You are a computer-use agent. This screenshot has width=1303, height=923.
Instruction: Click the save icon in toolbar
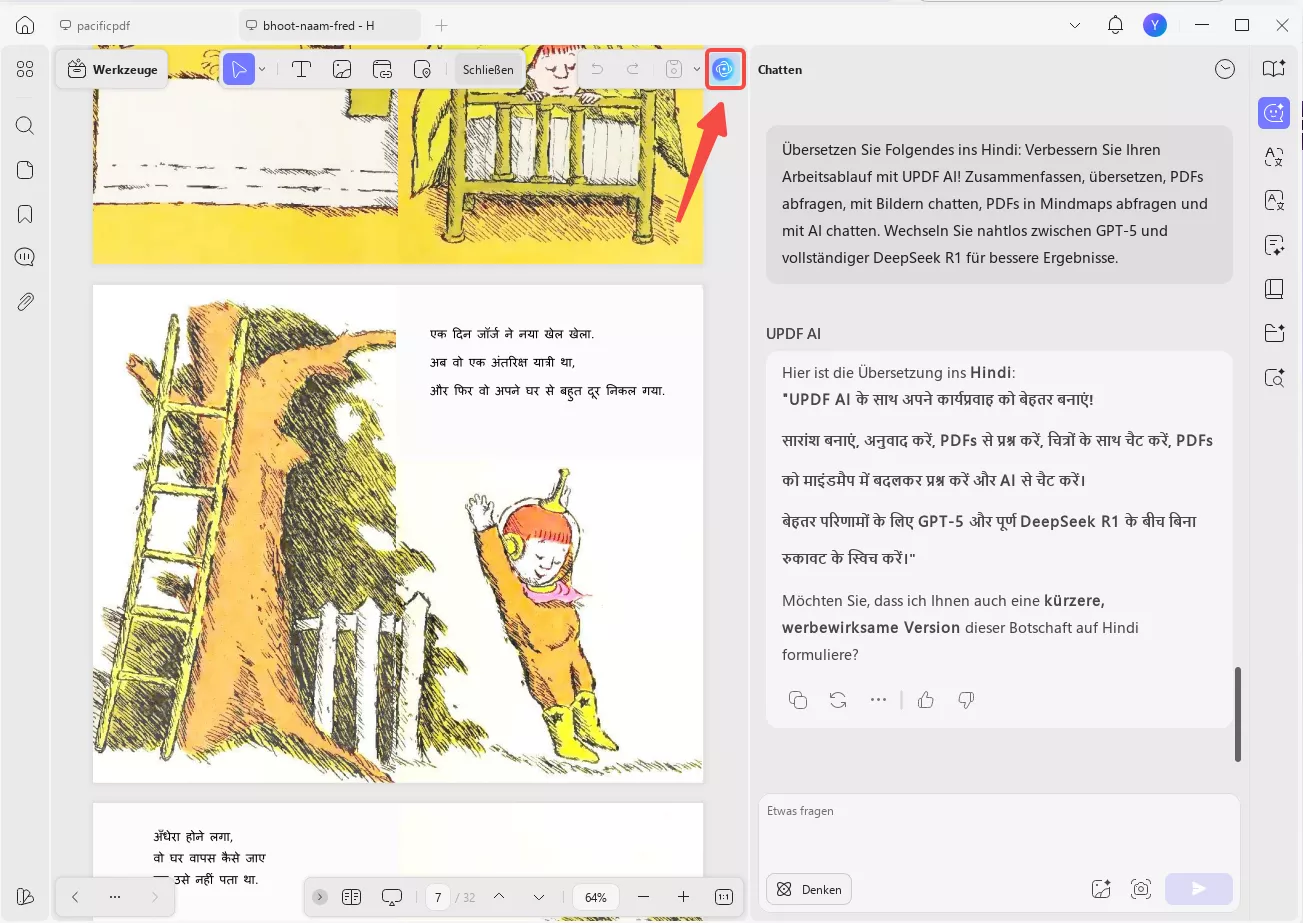674,69
